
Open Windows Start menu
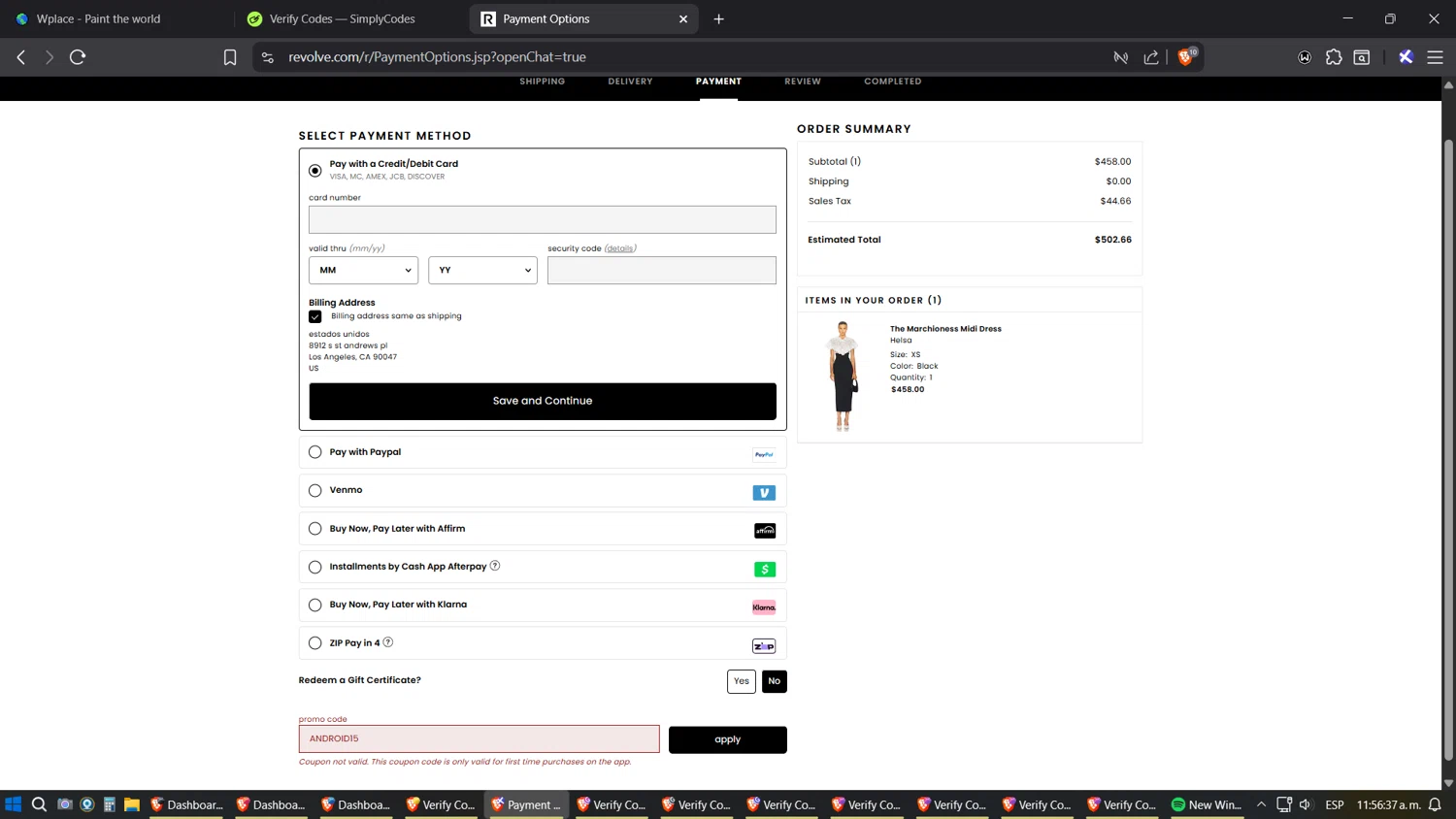[14, 804]
